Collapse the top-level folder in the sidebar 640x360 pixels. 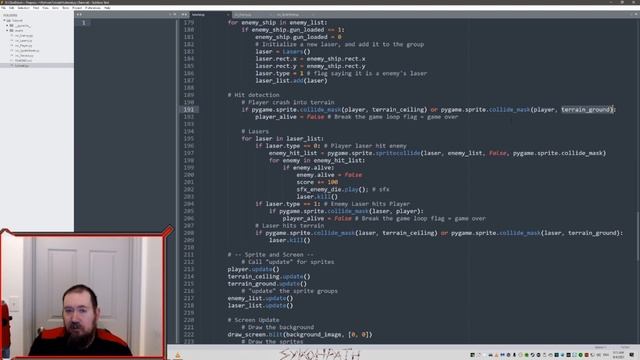(4, 20)
